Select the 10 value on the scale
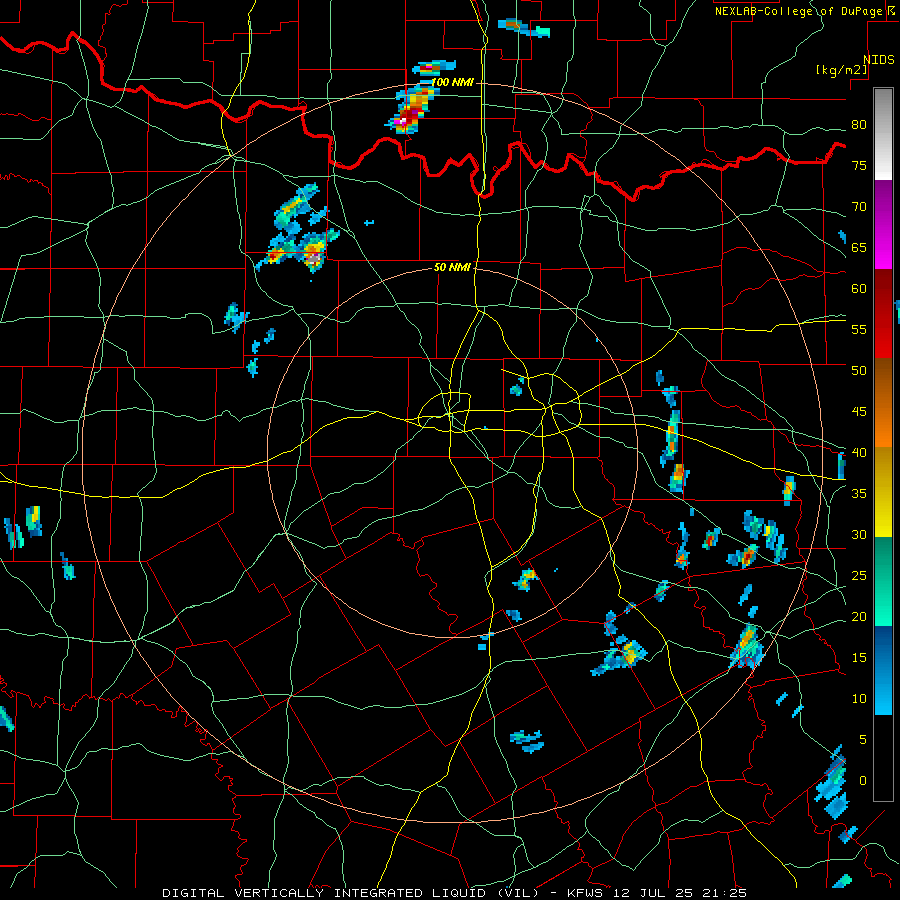This screenshot has width=900, height=900. point(859,699)
